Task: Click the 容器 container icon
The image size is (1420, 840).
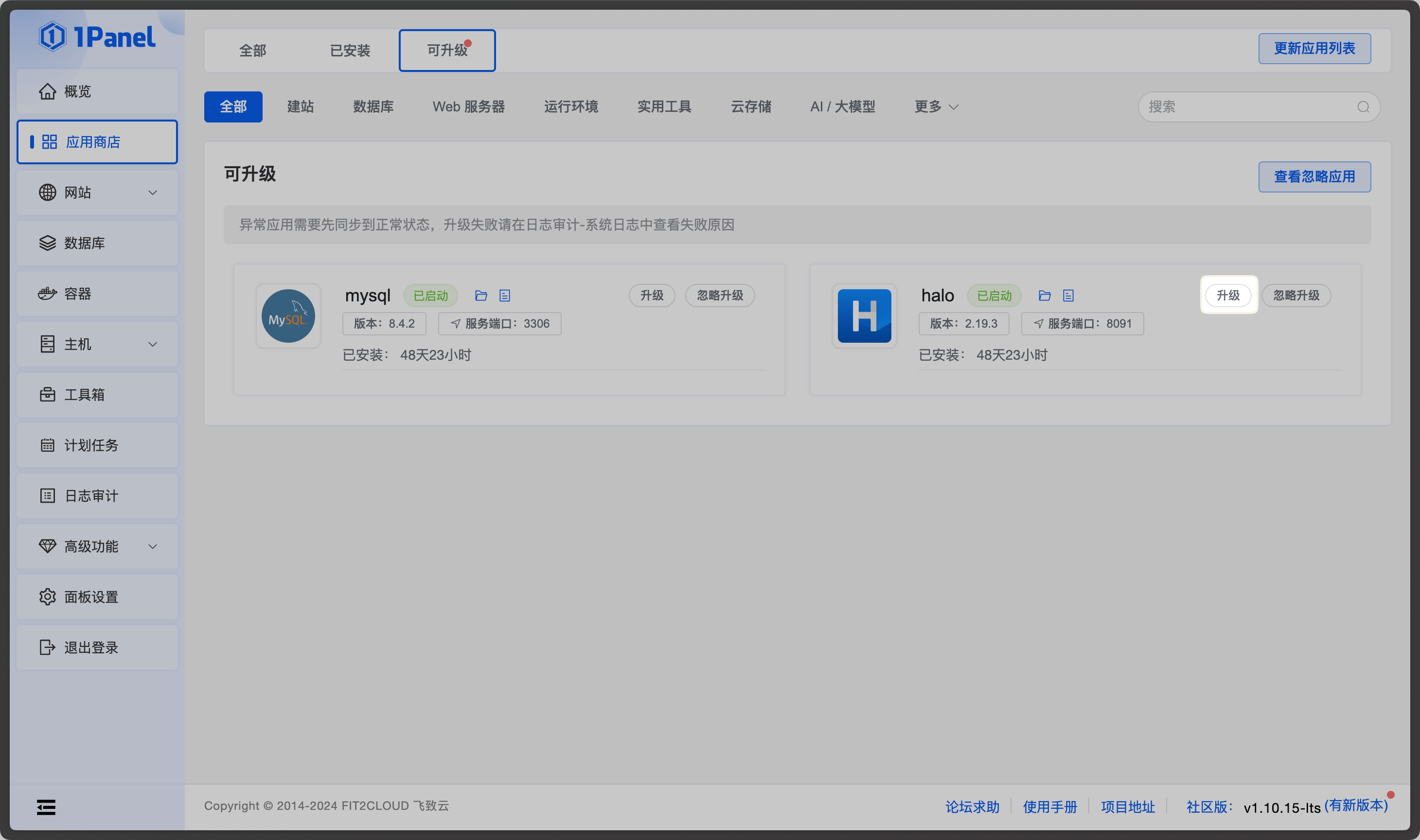Action: click(x=48, y=294)
